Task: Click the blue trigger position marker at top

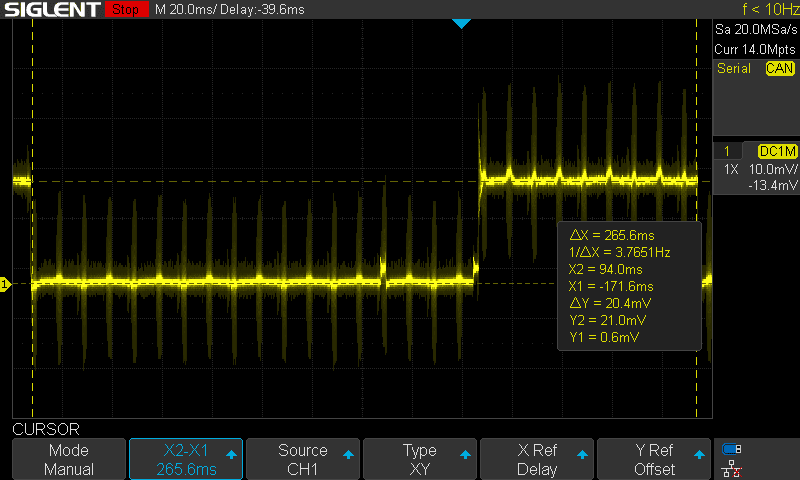Action: tap(461, 23)
